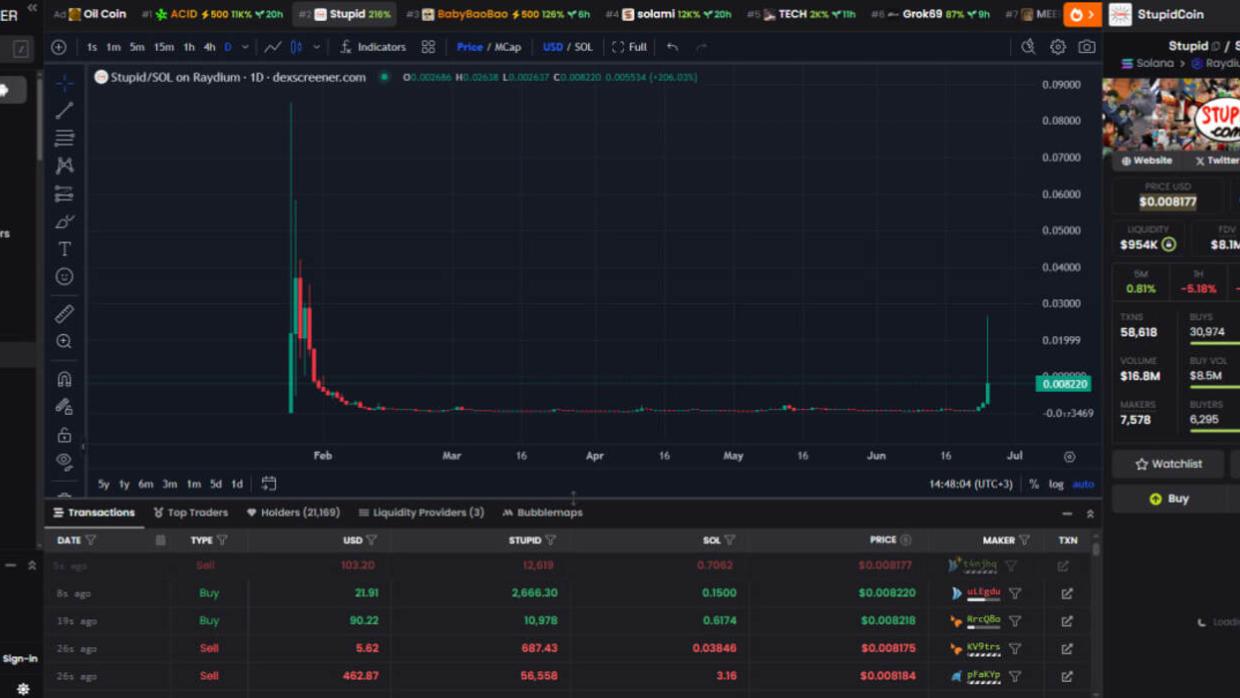1240x698 pixels.
Task: Select the forecasting and measurement tool
Action: (x=64, y=194)
